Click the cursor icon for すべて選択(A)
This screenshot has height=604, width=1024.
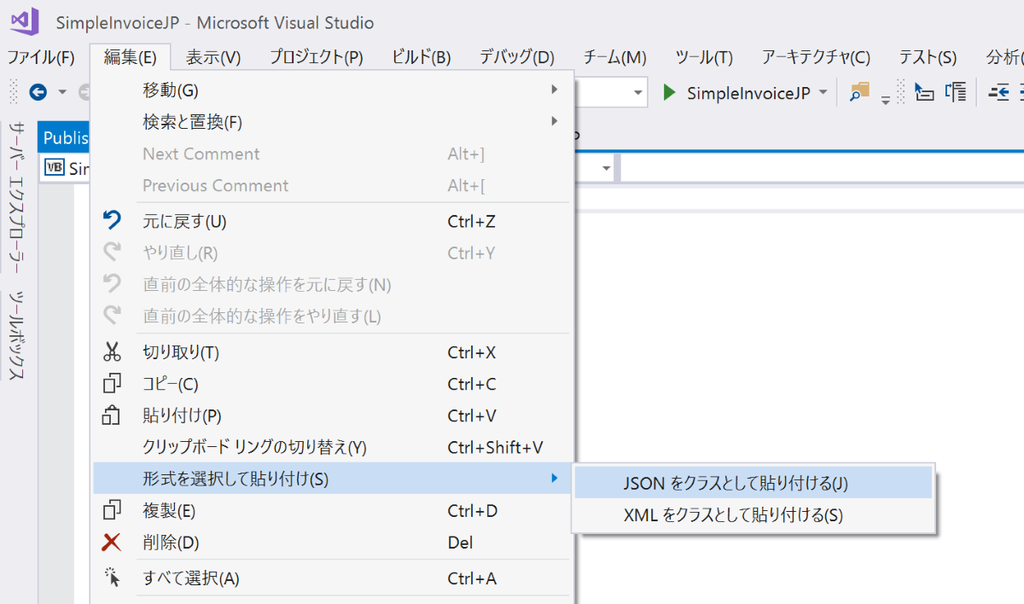click(x=112, y=577)
